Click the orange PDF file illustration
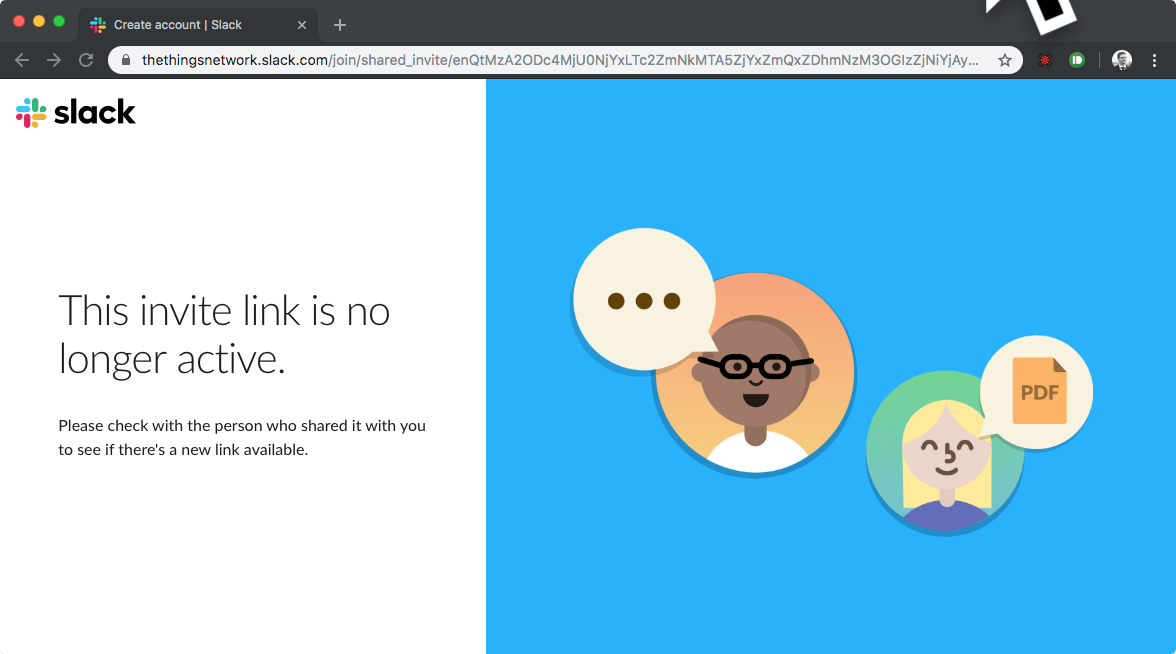Viewport: 1176px width, 654px height. (x=1039, y=391)
